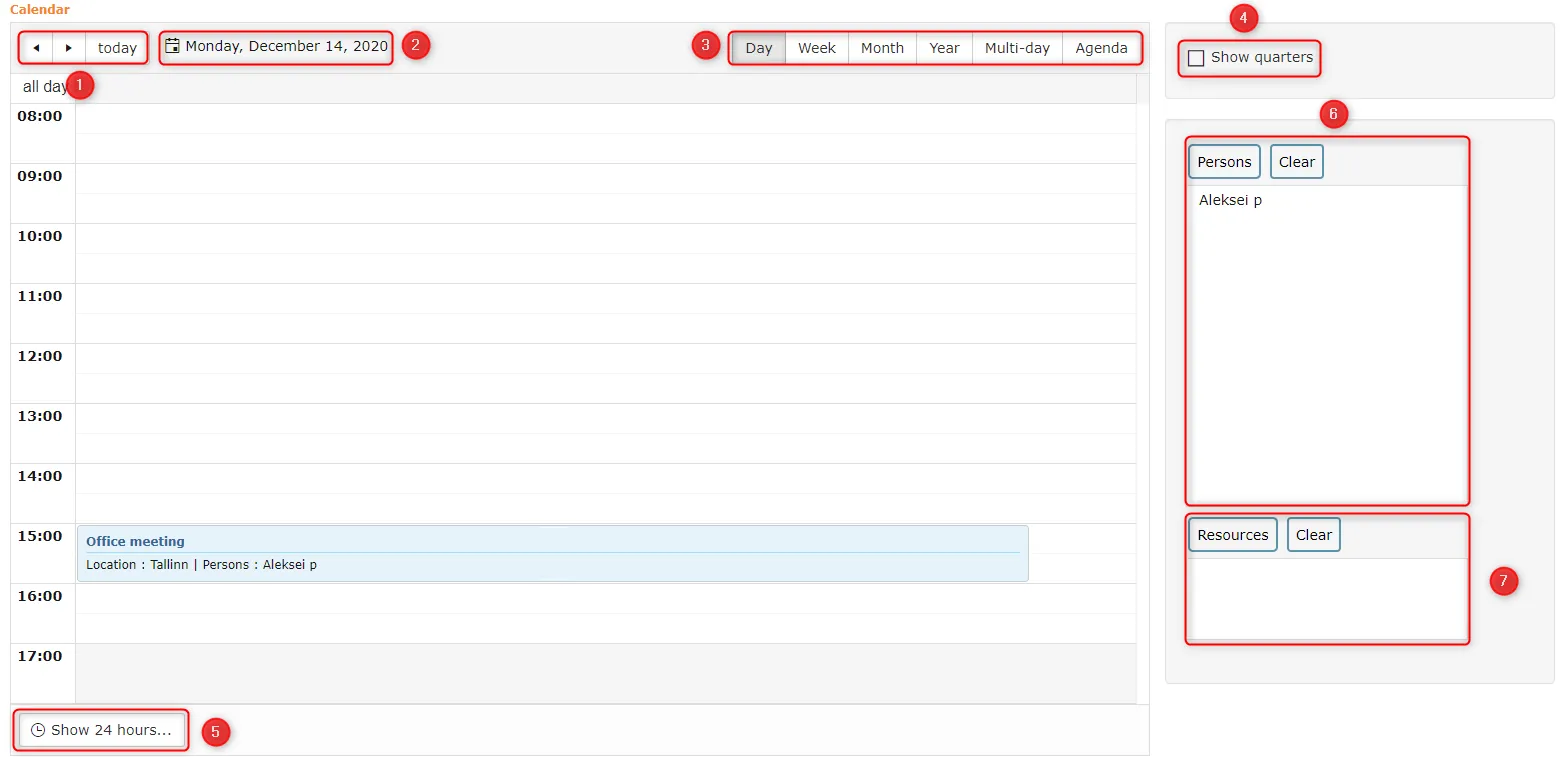Image resolution: width=1563 pixels, height=757 pixels.
Task: Click the 13:00 time label
Action: coord(40,416)
